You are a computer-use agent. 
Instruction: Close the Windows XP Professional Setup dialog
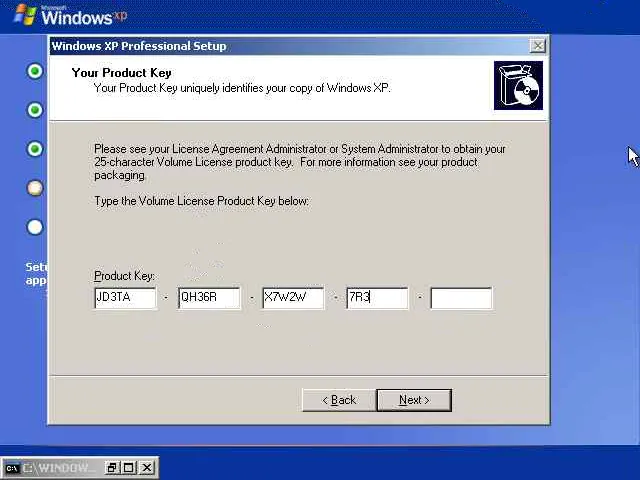tap(538, 46)
